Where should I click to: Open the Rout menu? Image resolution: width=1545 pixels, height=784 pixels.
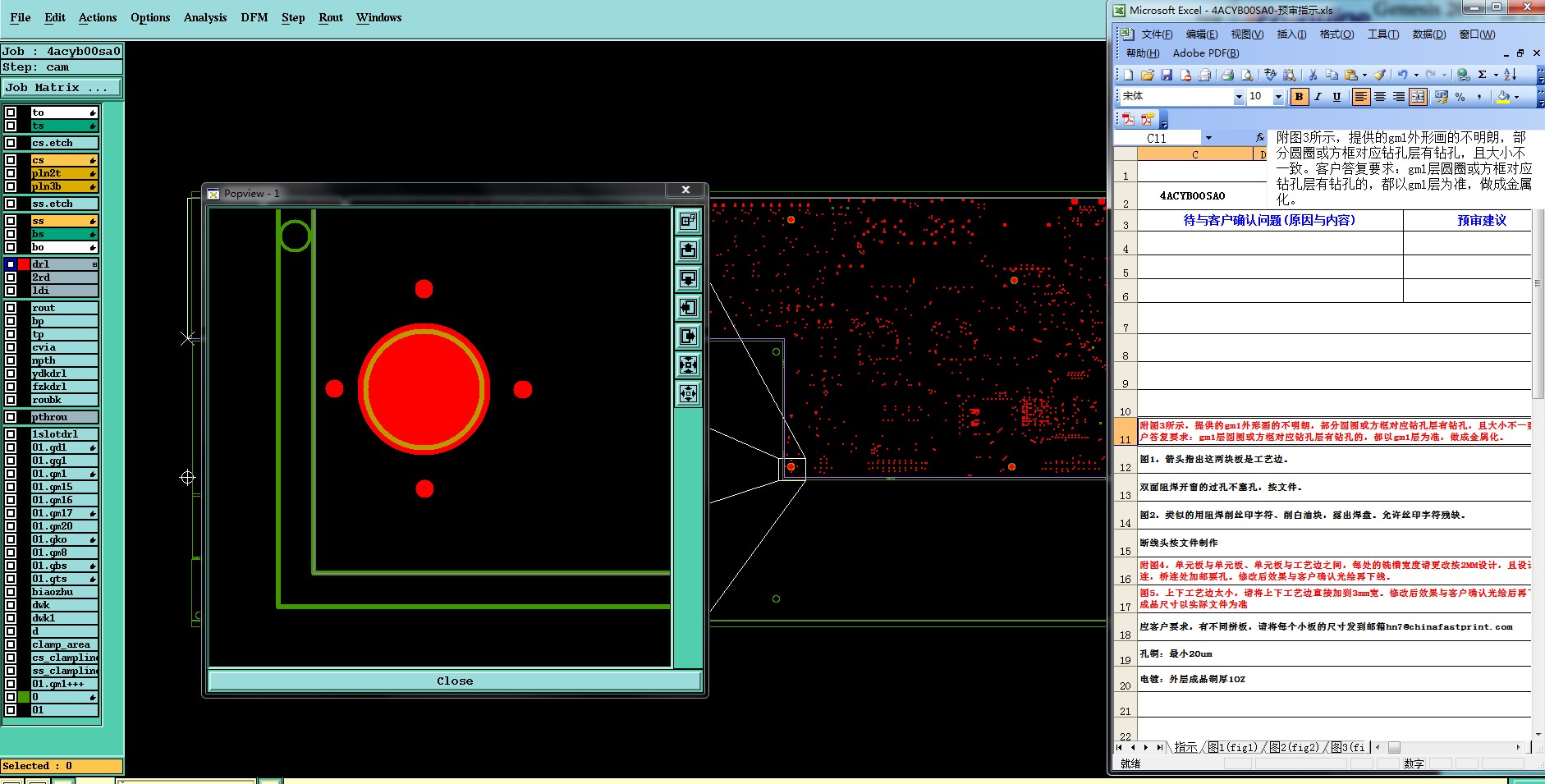click(x=331, y=17)
